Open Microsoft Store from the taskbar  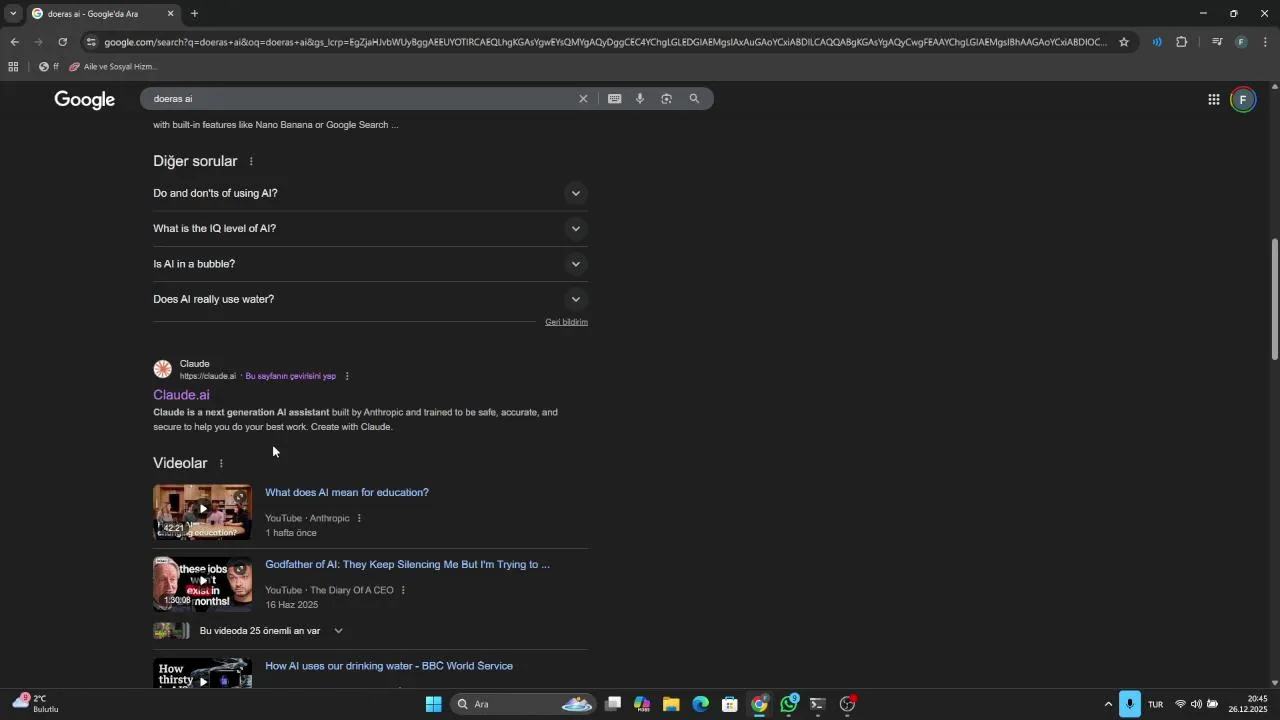[730, 704]
